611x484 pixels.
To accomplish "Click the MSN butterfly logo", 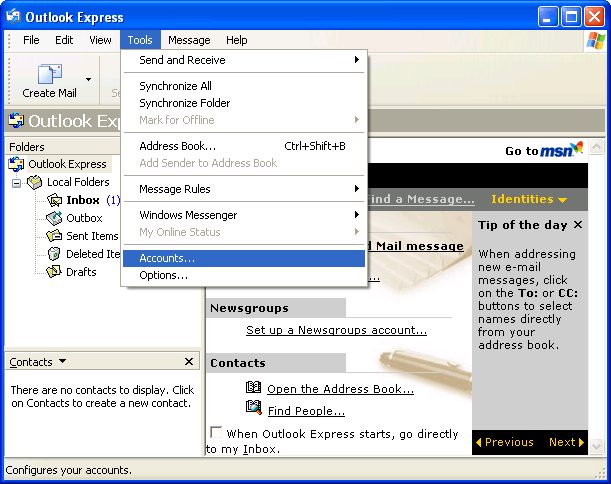I will coord(577,148).
